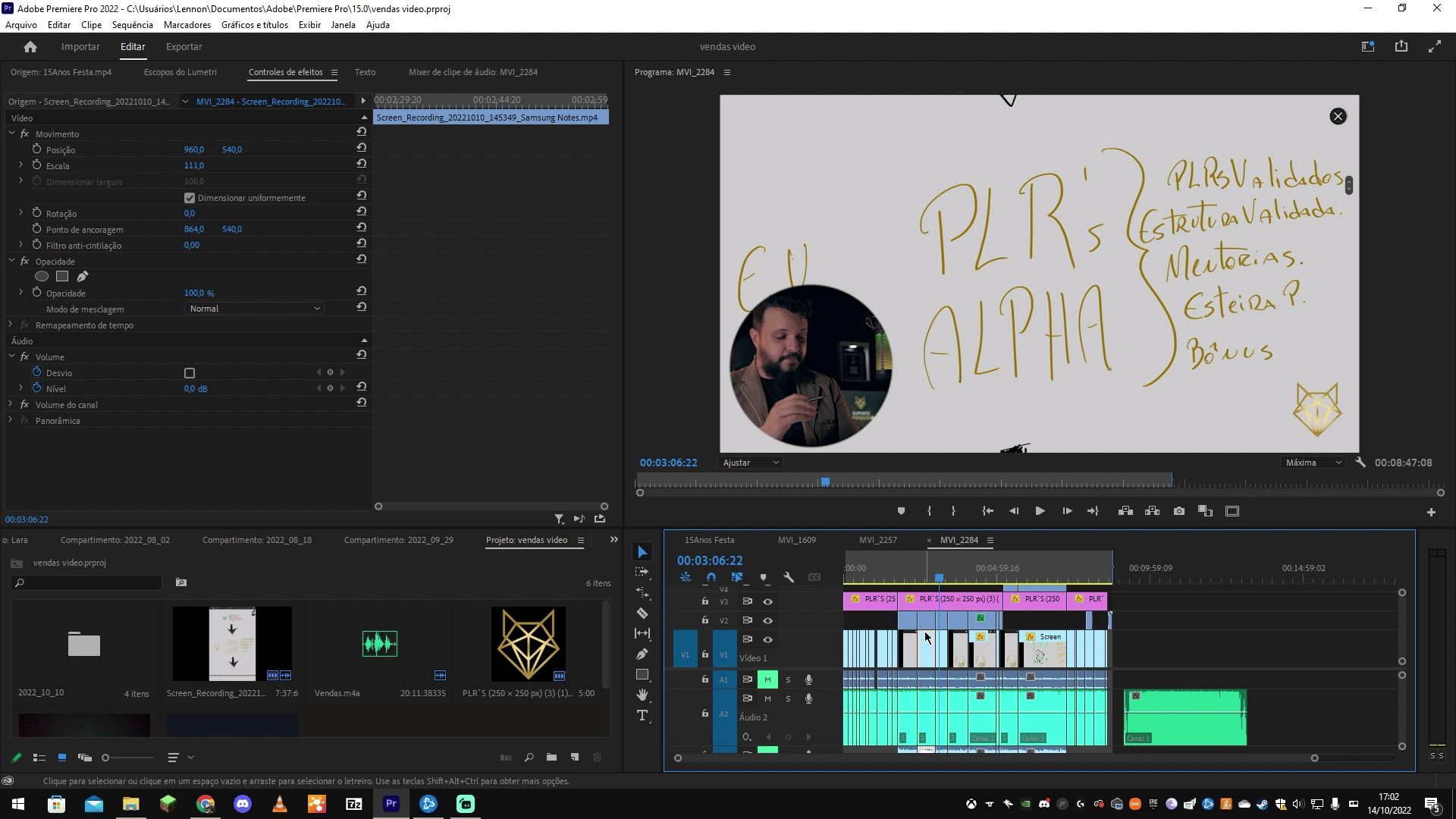Screen dimensions: 1456x819
Task: Toggle V3 track eye visibility
Action: (x=767, y=601)
